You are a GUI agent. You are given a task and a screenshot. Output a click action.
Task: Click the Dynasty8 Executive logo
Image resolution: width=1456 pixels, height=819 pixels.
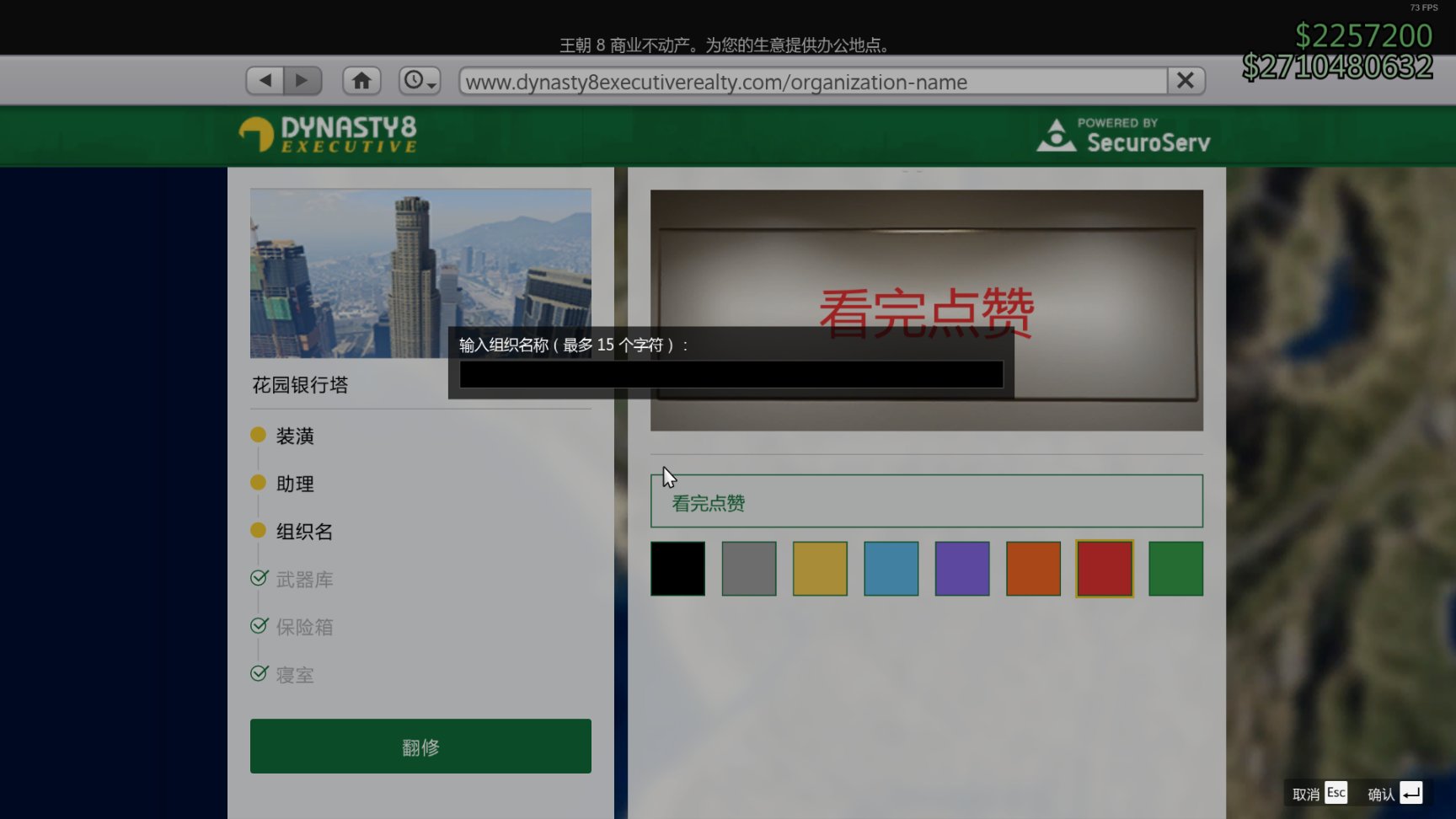[328, 135]
